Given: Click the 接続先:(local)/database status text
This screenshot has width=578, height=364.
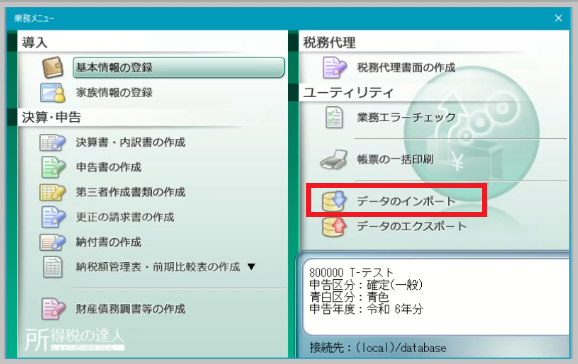Looking at the screenshot, I should coord(378,347).
